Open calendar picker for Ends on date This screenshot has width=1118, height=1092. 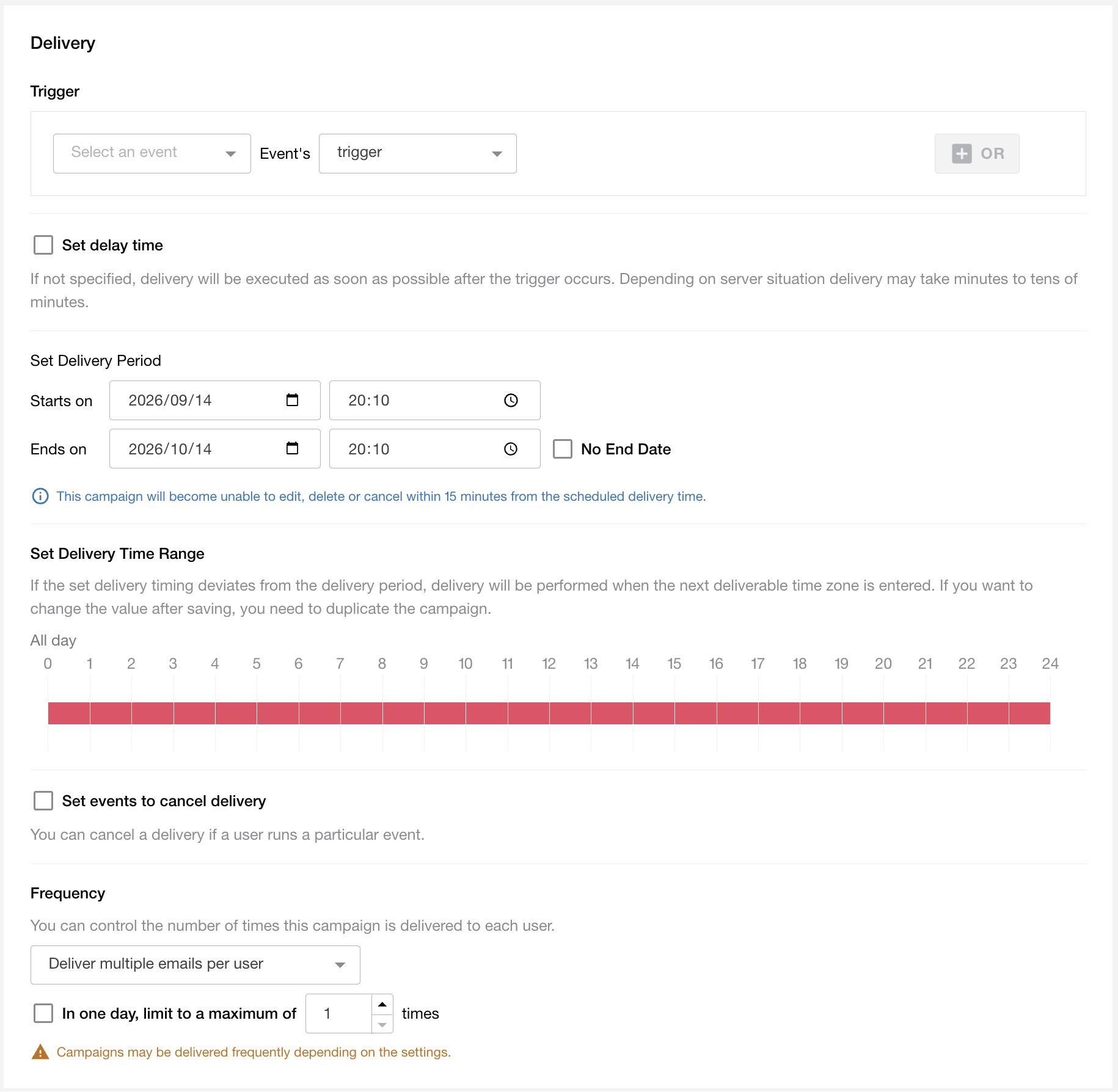pyautogui.click(x=292, y=449)
